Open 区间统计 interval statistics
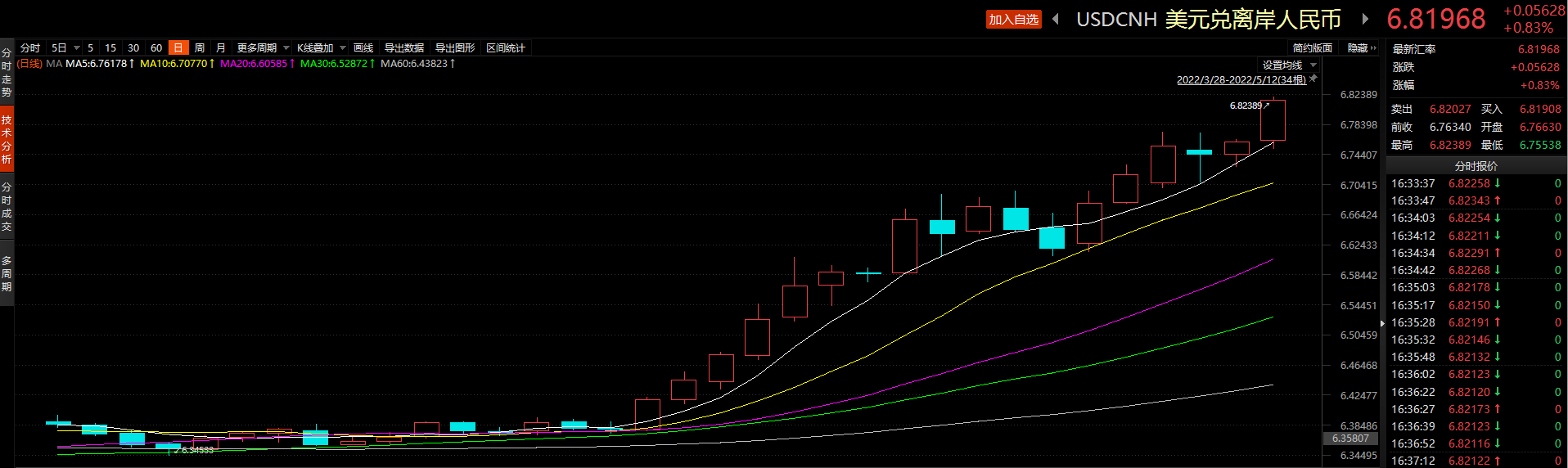 point(506,48)
